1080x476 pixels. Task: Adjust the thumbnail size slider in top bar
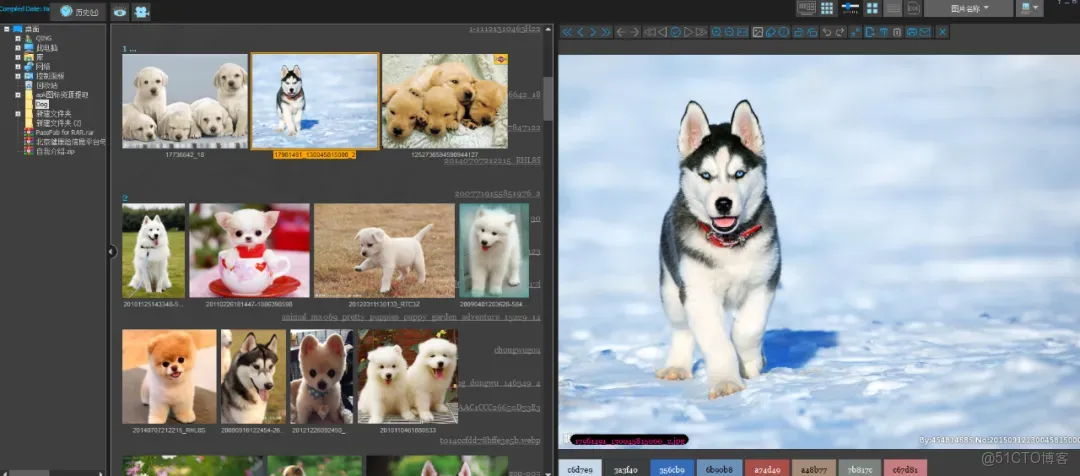point(851,7)
